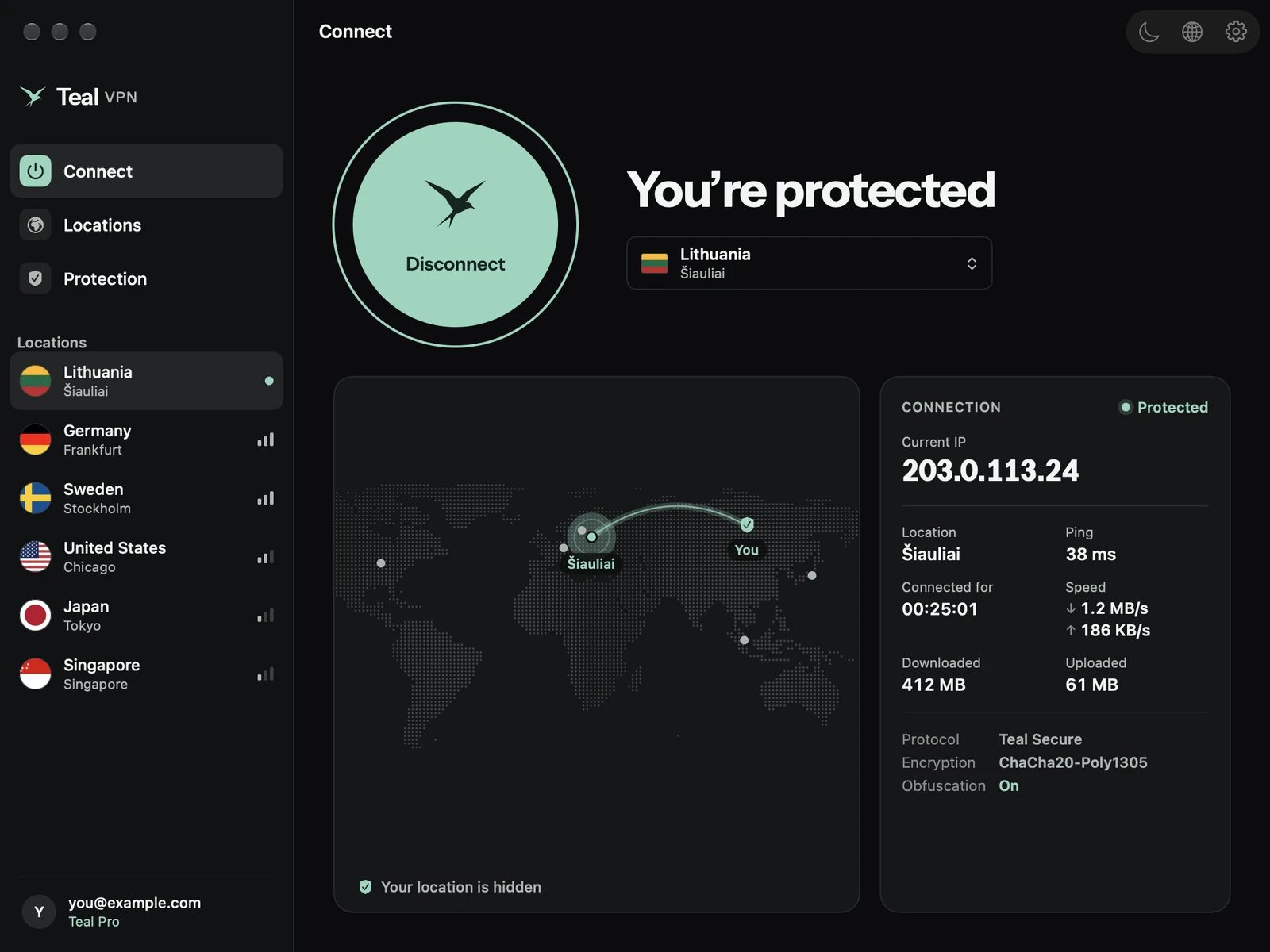
Task: Click the Teal Pro plan link
Action: [94, 922]
